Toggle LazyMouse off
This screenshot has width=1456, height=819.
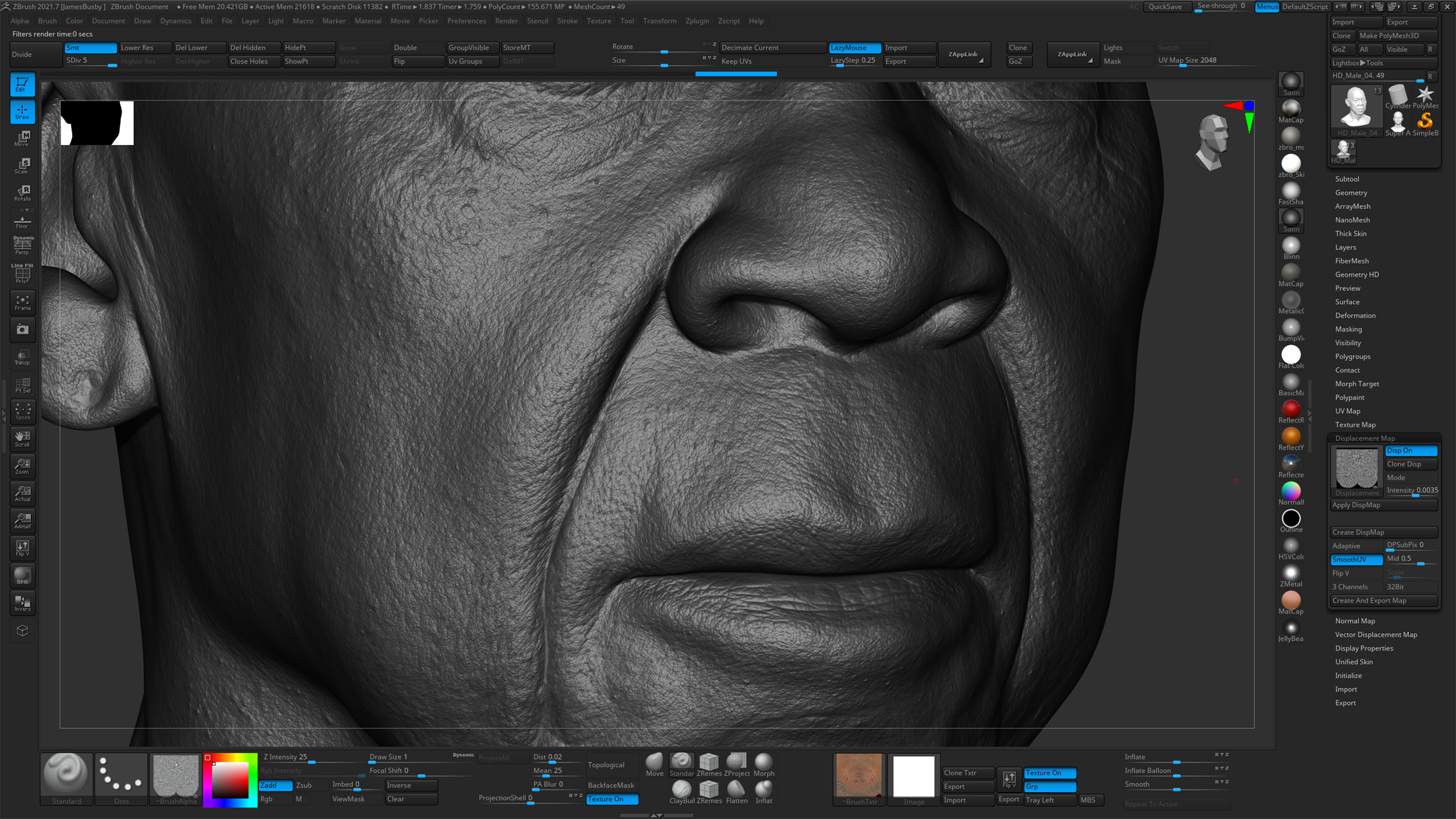pos(854,48)
